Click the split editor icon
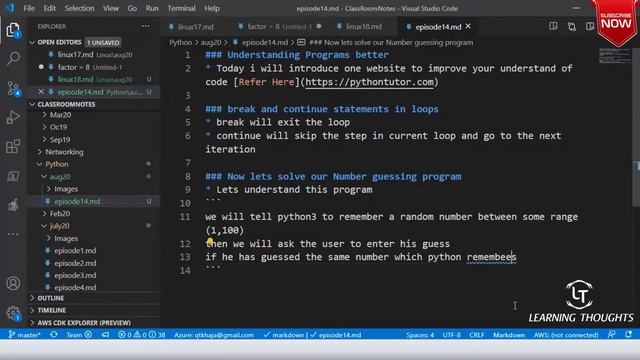 pos(589,27)
